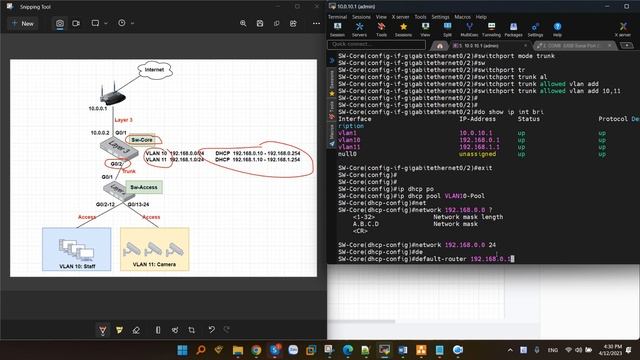Open Sessions star sidebar tab
Viewport: 640px width, 360px height.
click(x=332, y=84)
